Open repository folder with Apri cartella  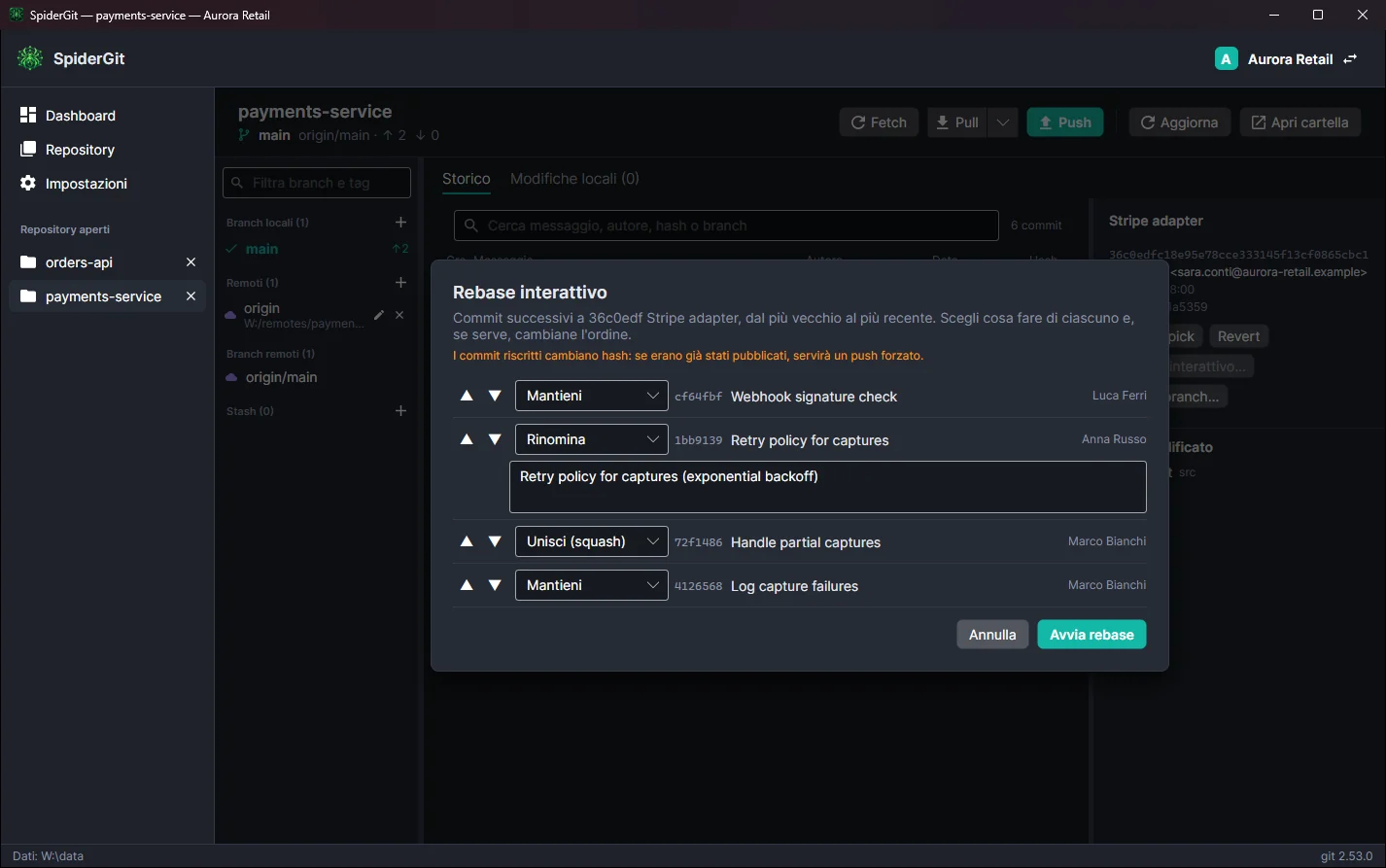[x=1300, y=122]
